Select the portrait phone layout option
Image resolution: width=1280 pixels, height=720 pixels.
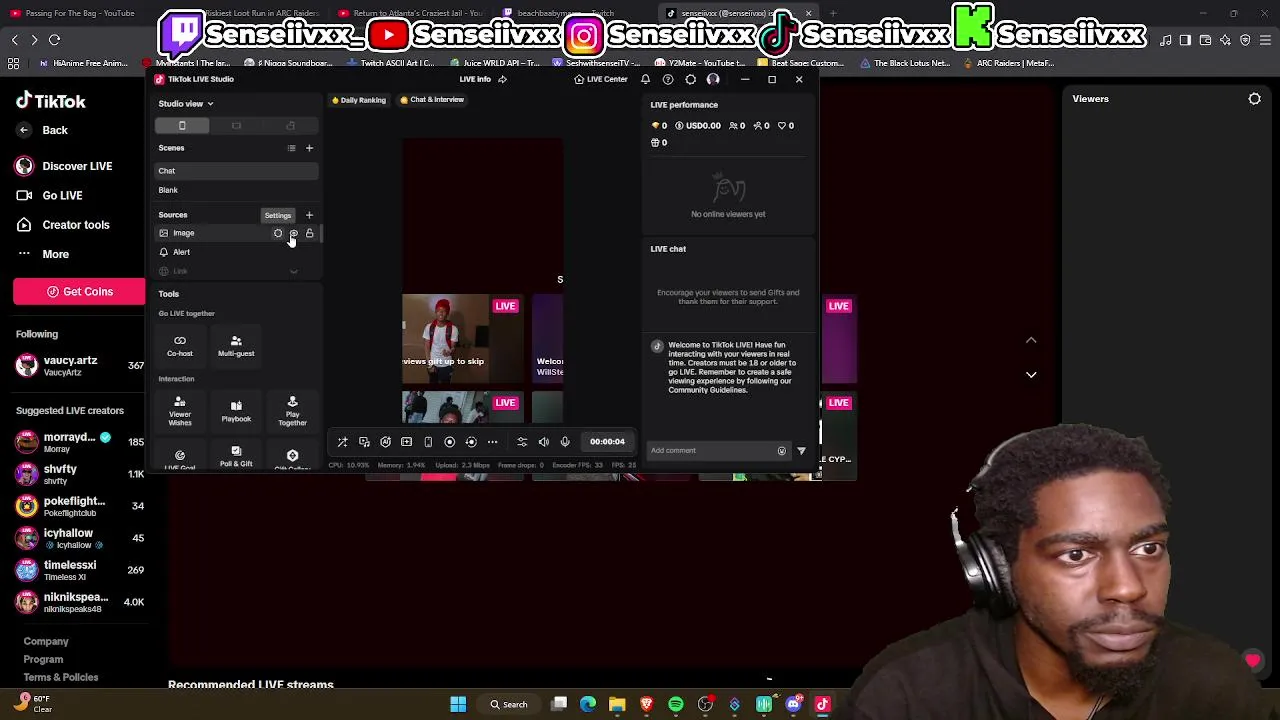click(182, 126)
